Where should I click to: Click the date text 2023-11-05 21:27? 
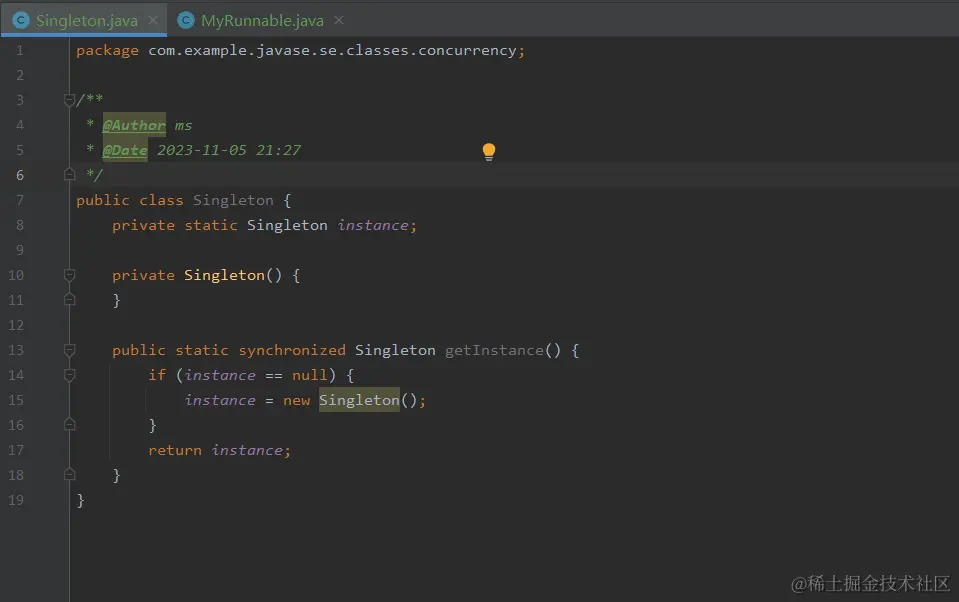tap(229, 150)
